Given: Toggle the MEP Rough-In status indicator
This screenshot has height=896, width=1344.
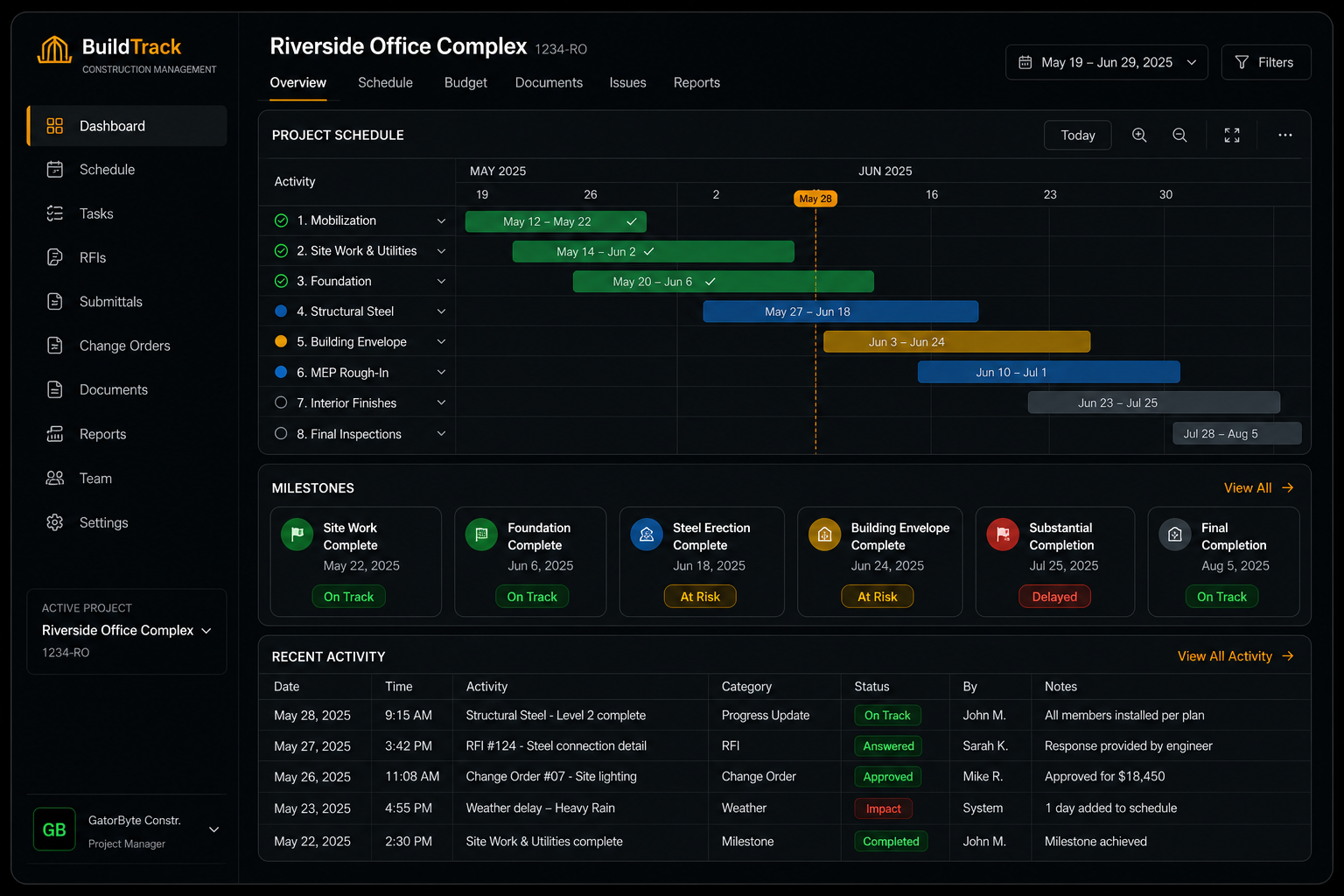Looking at the screenshot, I should tap(281, 372).
